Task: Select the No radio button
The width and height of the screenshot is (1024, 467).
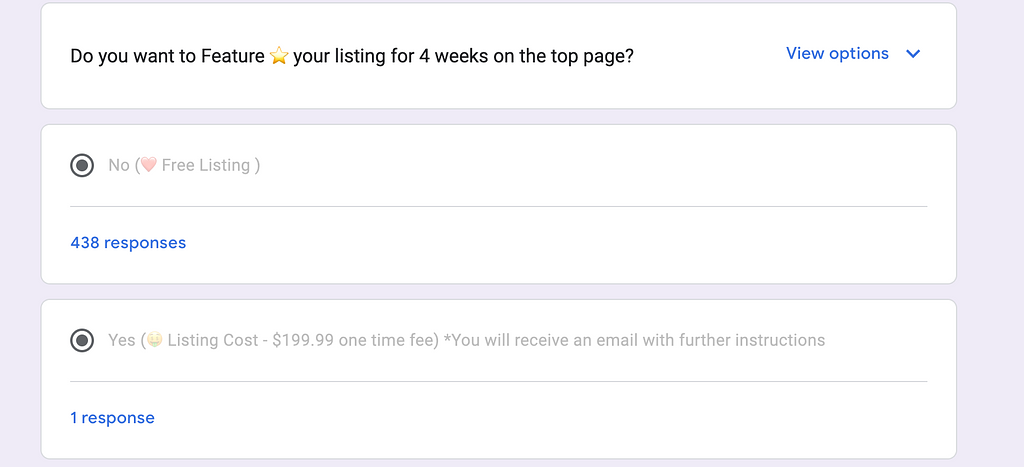Action: tap(82, 165)
